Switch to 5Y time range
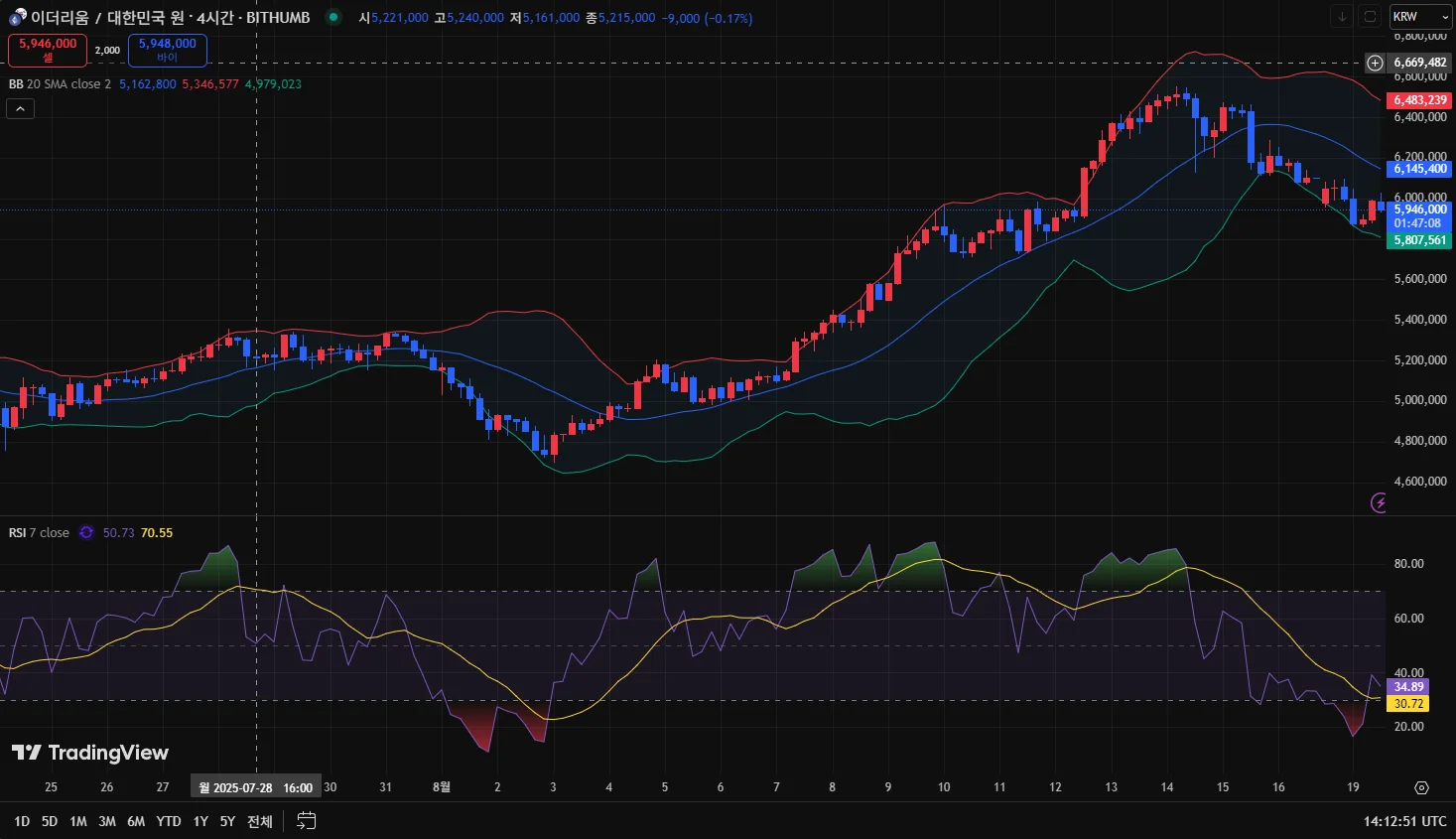The image size is (1456, 839). [x=227, y=821]
